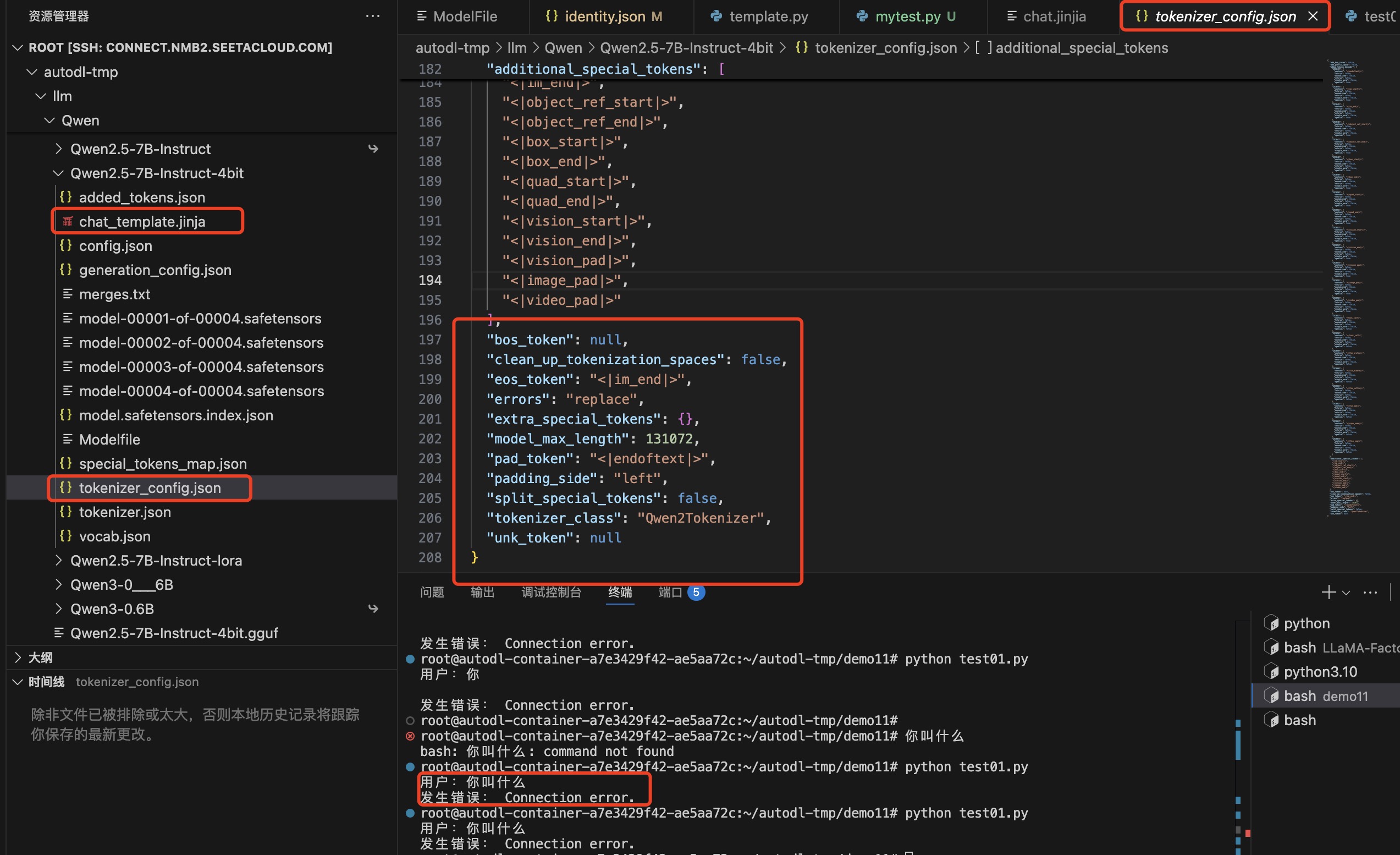This screenshot has width=1400, height=855.
Task: Click symlink arrow icon beside Qwen2.5-7B-Instruct
Action: [373, 149]
